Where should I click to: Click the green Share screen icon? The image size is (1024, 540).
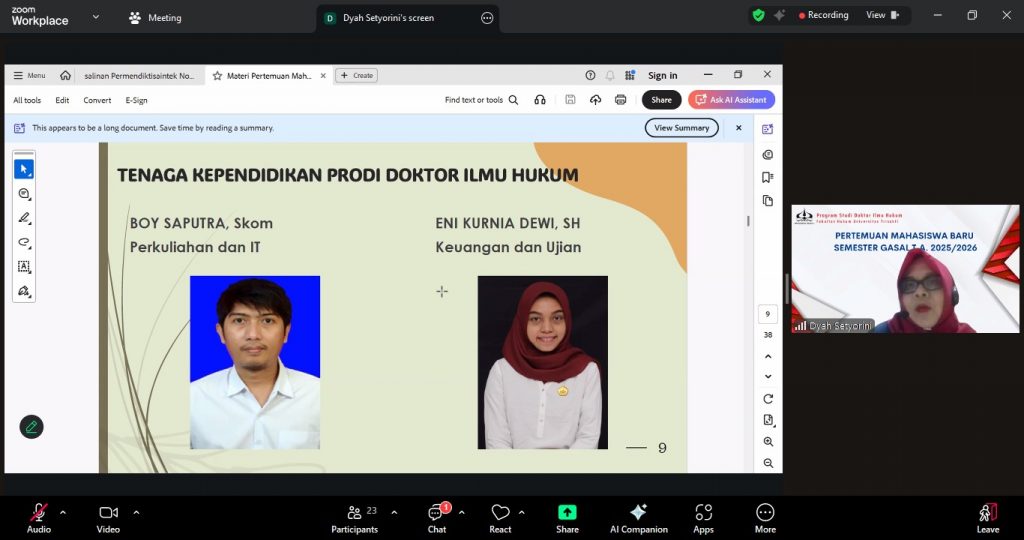567,512
